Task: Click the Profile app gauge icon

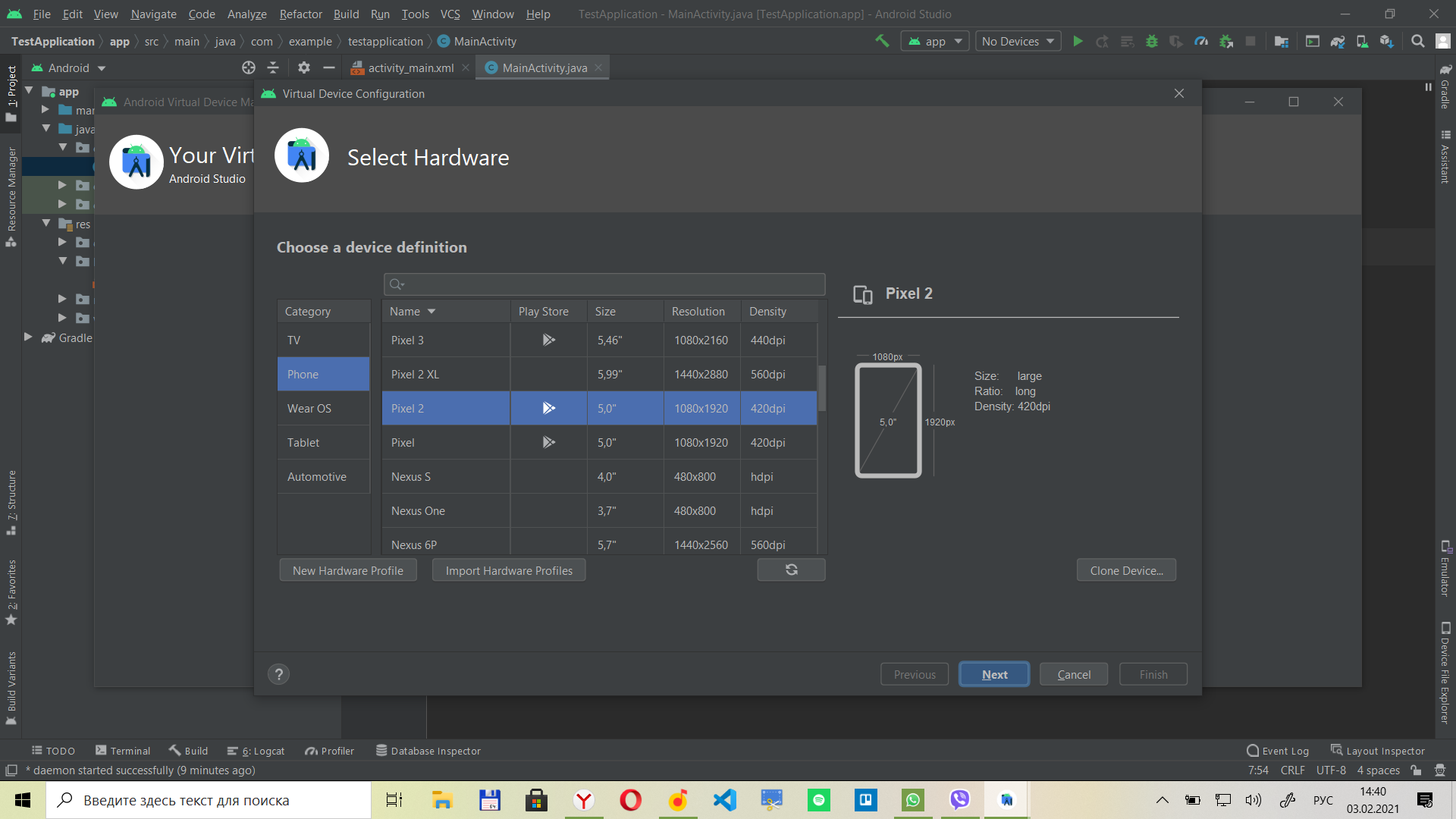Action: point(1201,41)
